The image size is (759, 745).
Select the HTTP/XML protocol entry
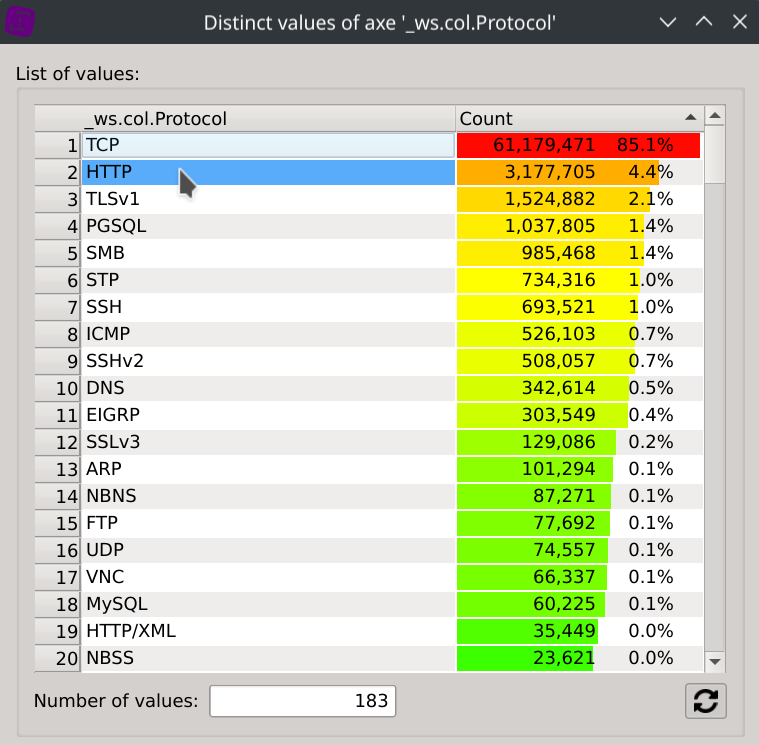267,631
